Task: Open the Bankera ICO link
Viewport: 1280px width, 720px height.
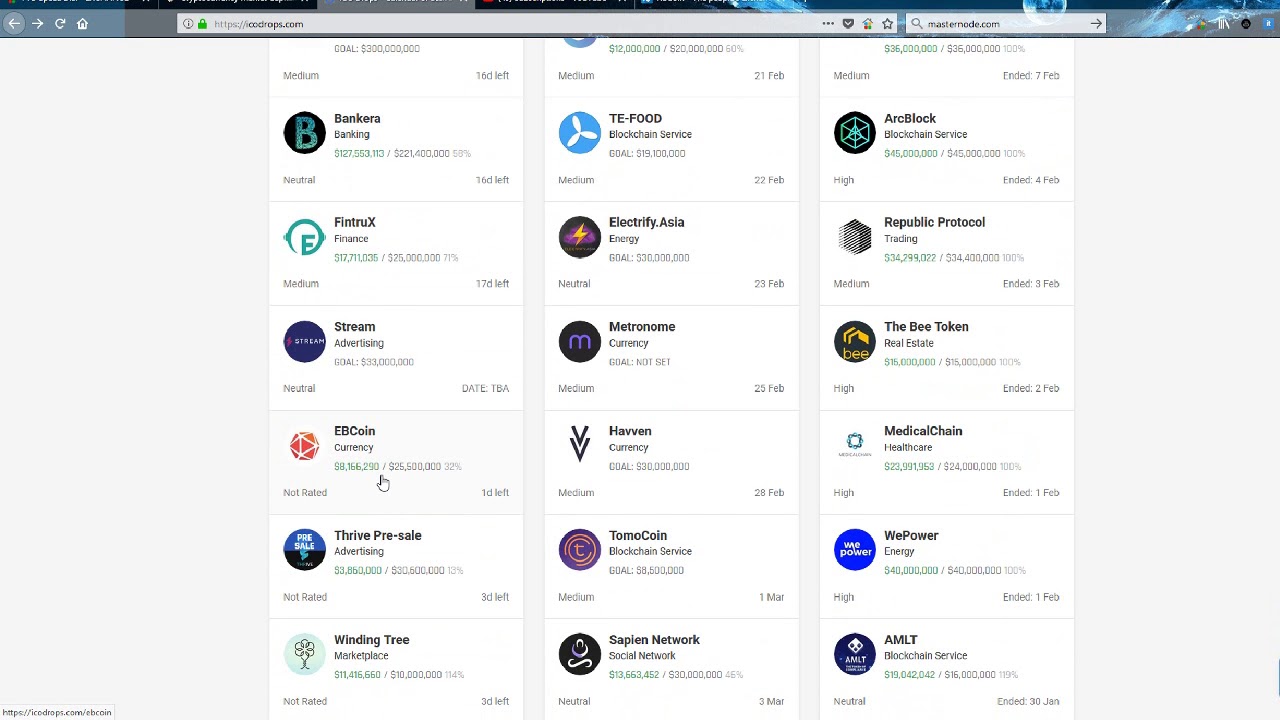Action: 357,118
